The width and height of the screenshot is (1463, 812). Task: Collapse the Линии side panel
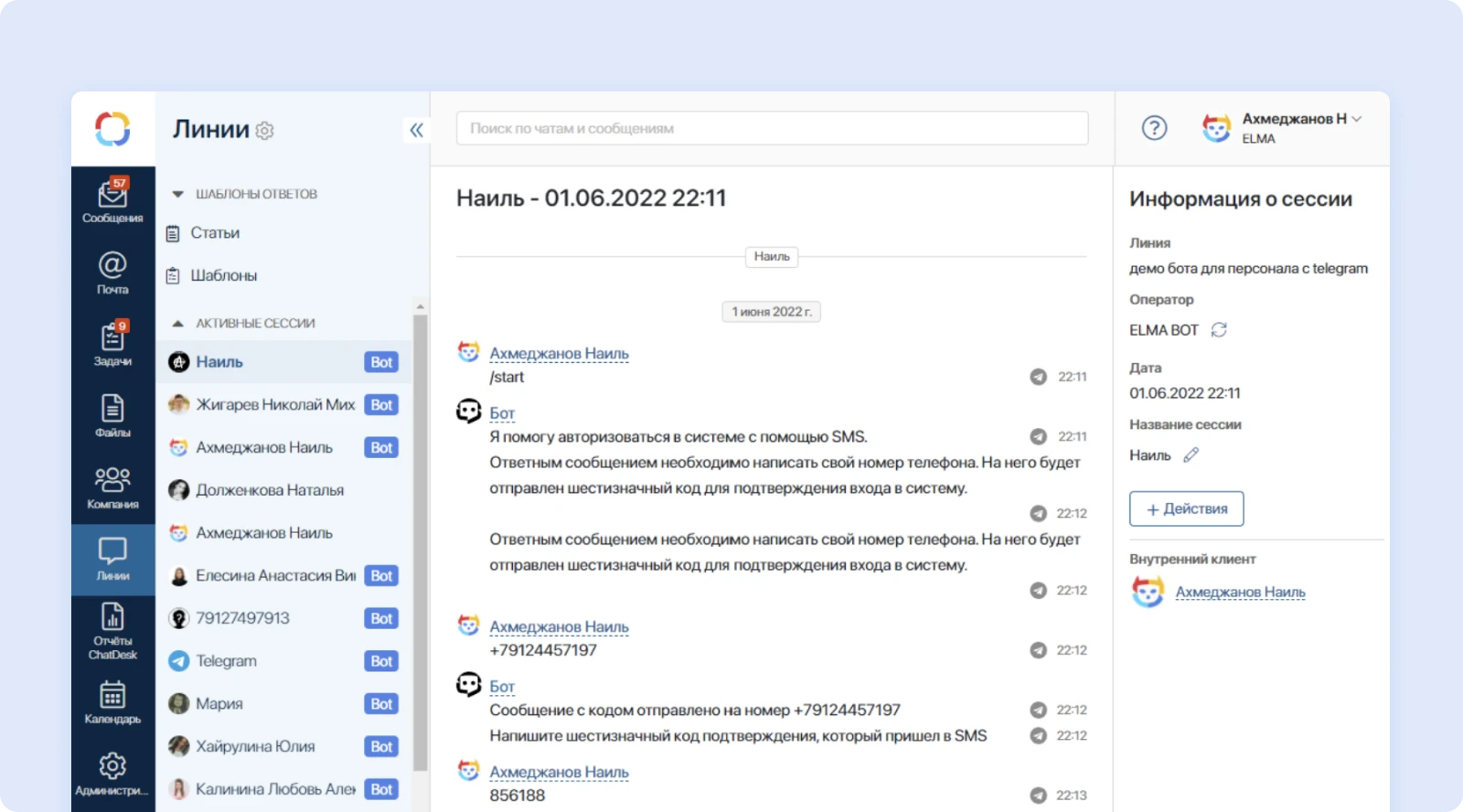click(416, 130)
